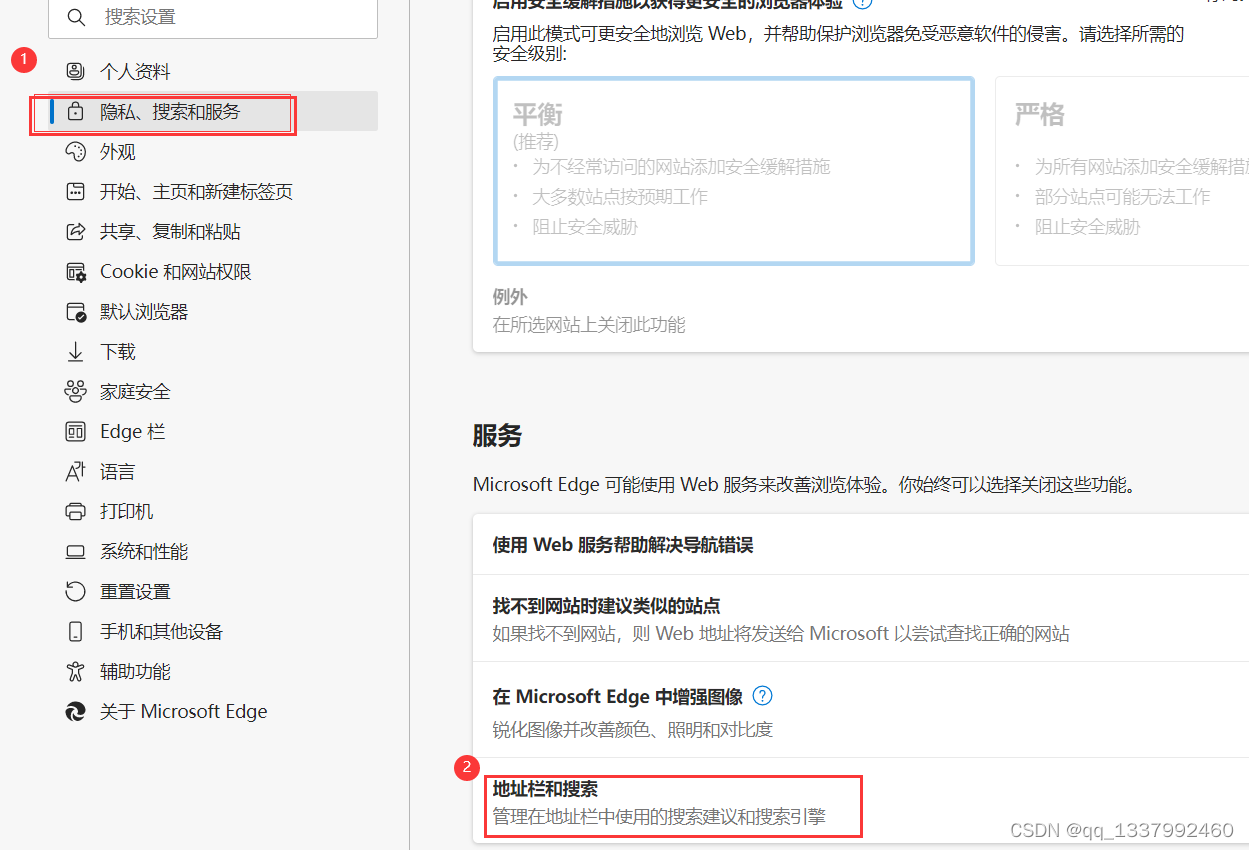The image size is (1249, 850).
Task: Open 默认浏览器 settings entry
Action: [x=144, y=311]
